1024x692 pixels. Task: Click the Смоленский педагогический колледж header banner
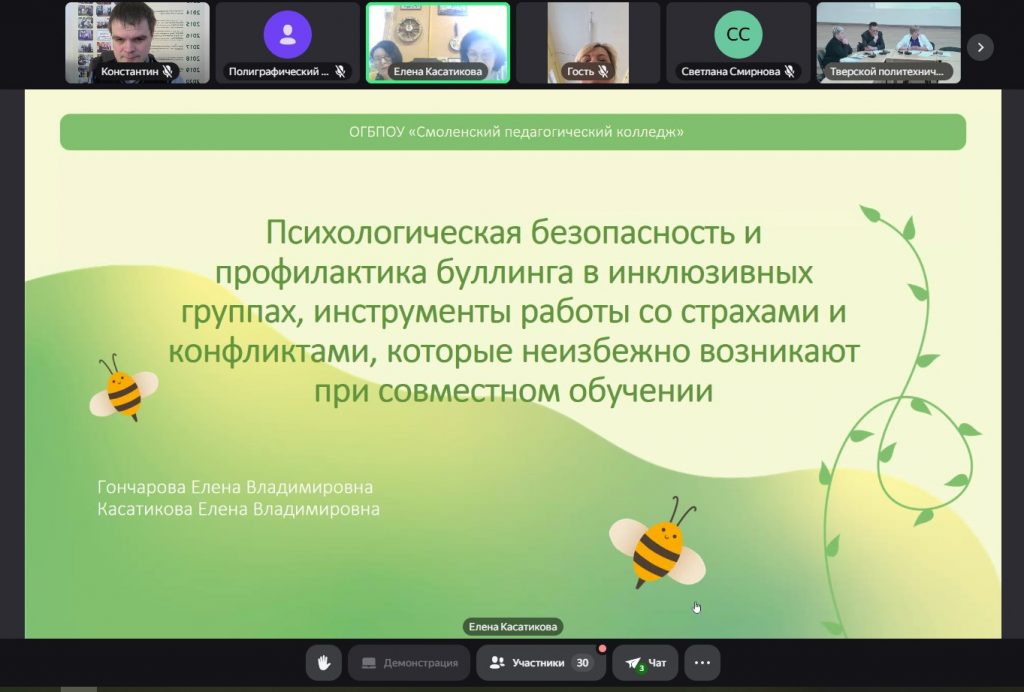pyautogui.click(x=512, y=132)
